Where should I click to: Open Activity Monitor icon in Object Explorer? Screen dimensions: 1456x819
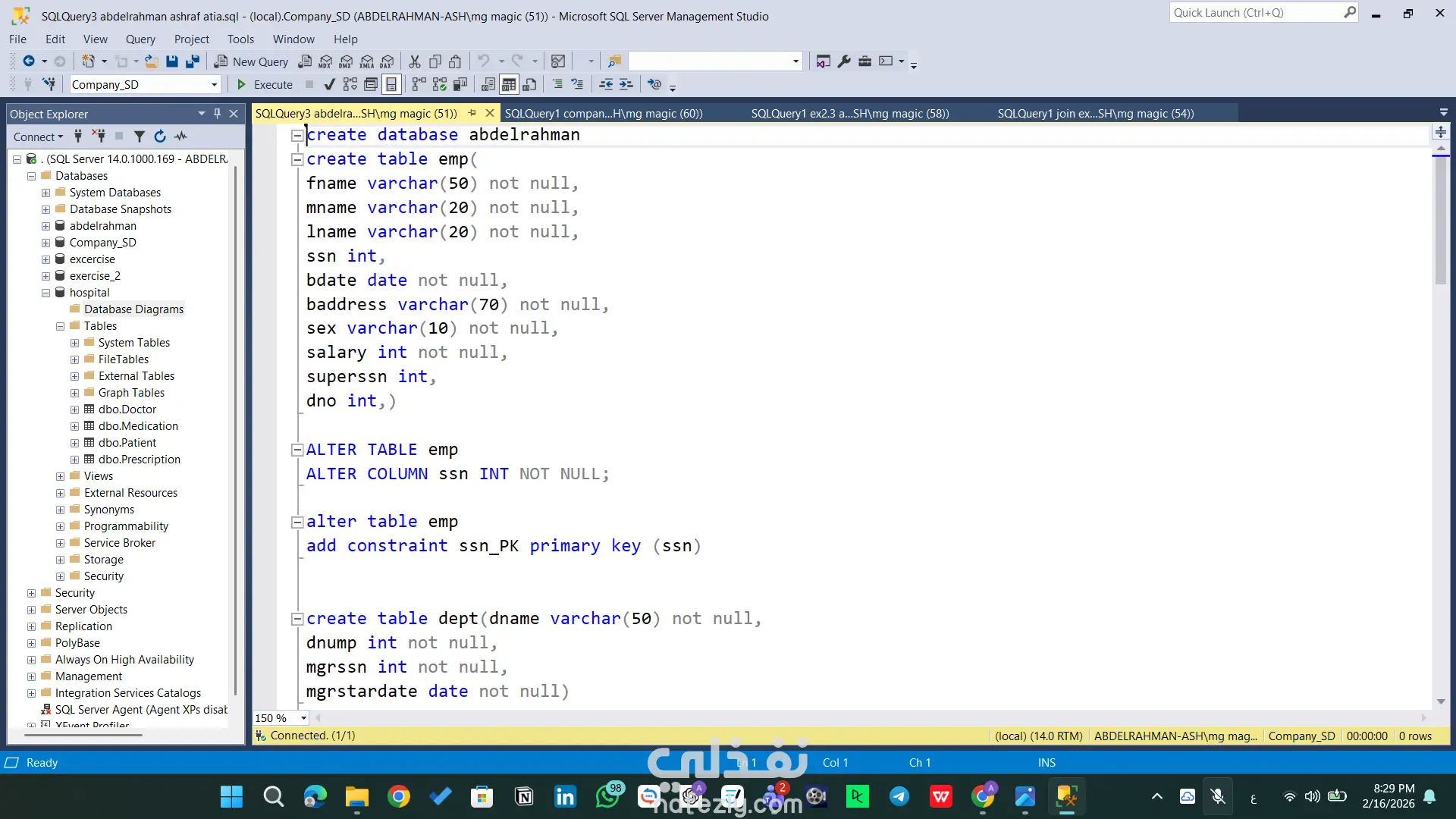[x=180, y=136]
